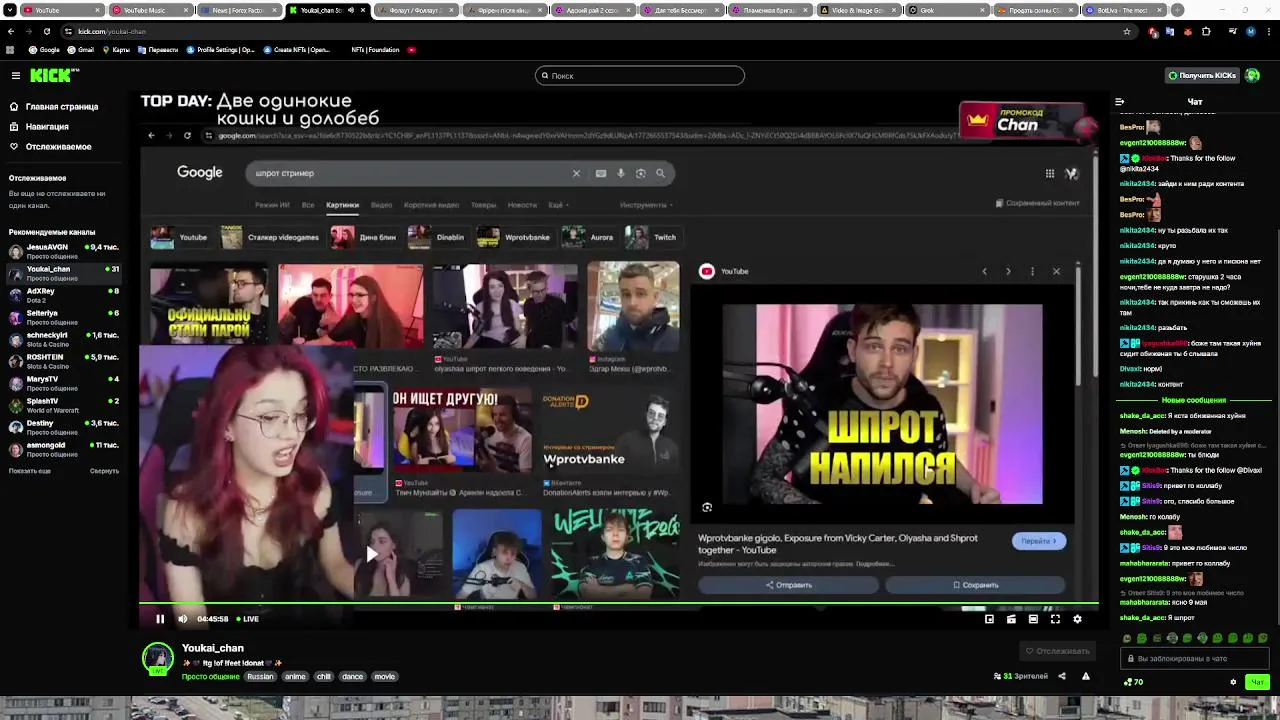Open the Главная страница home link
Viewport: 1280px width, 720px height.
53,107
